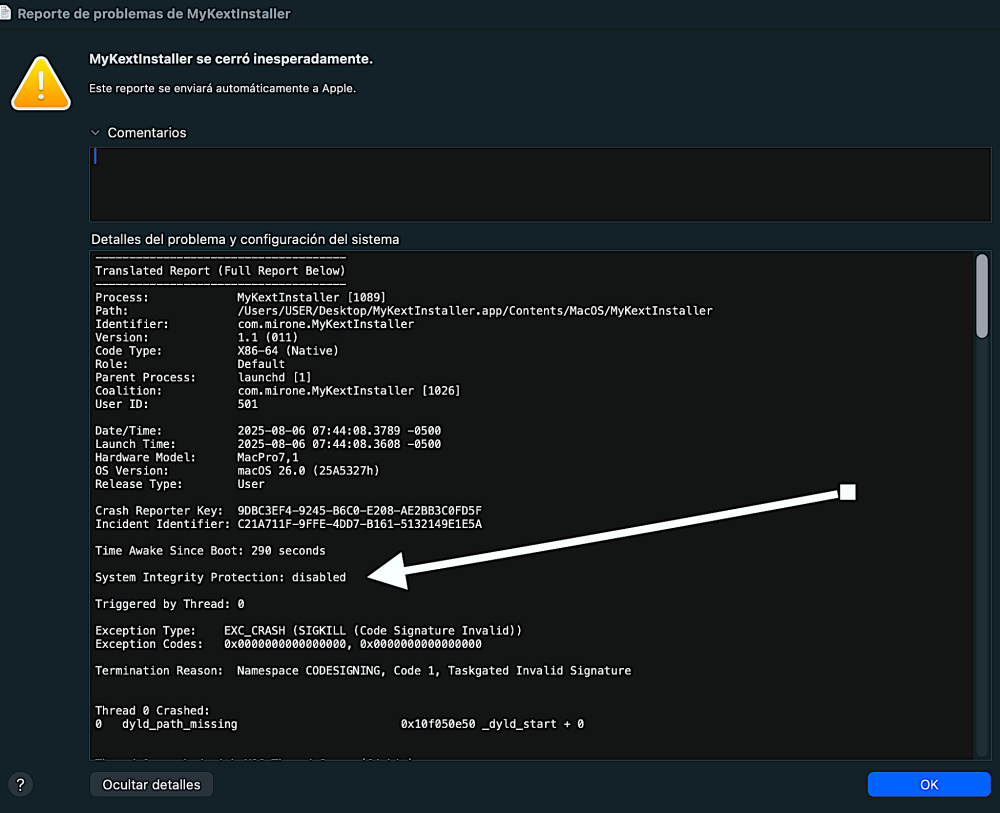1000x813 pixels.
Task: Click Role value 'Default'
Action: tap(261, 364)
